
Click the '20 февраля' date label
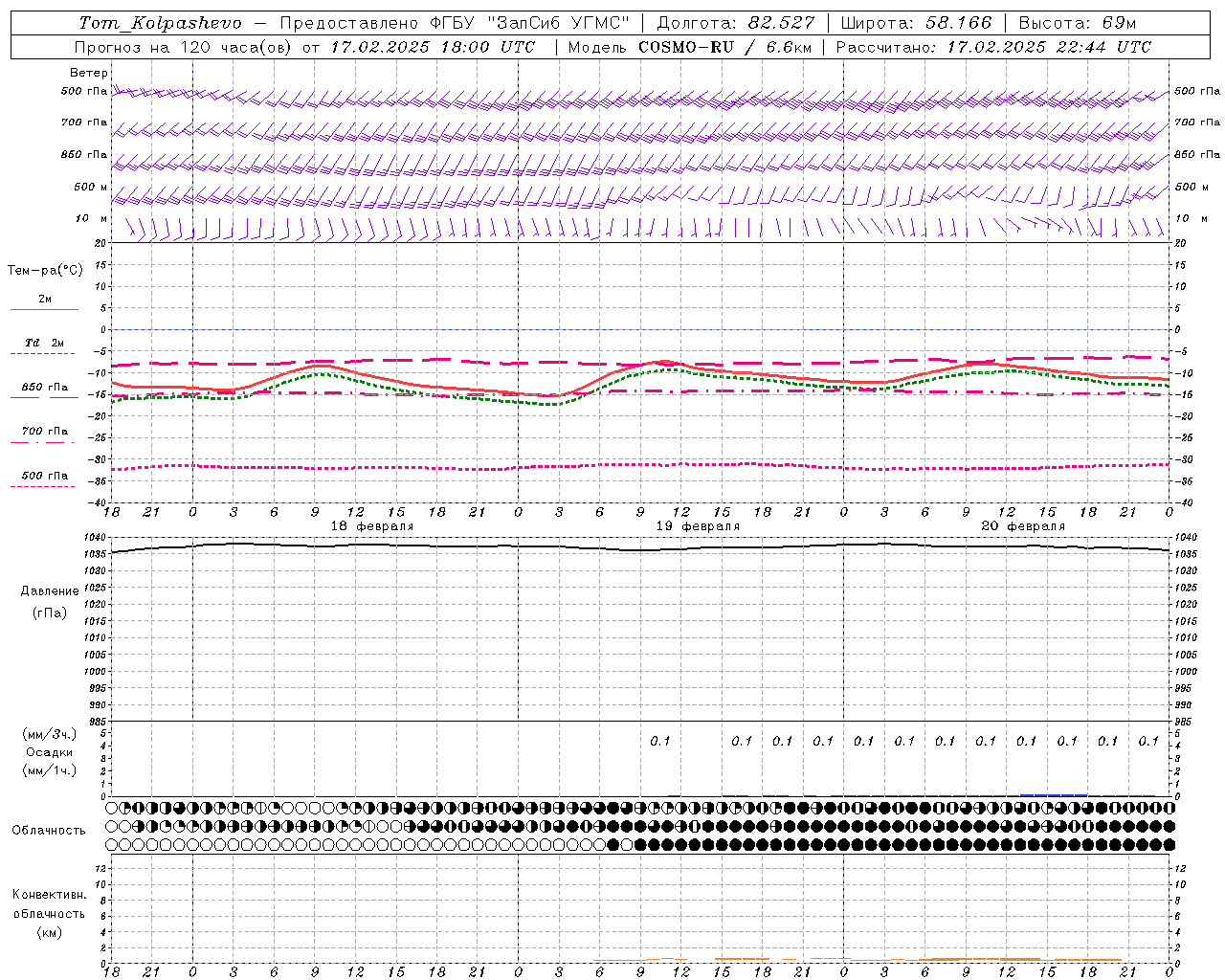pos(1023,526)
